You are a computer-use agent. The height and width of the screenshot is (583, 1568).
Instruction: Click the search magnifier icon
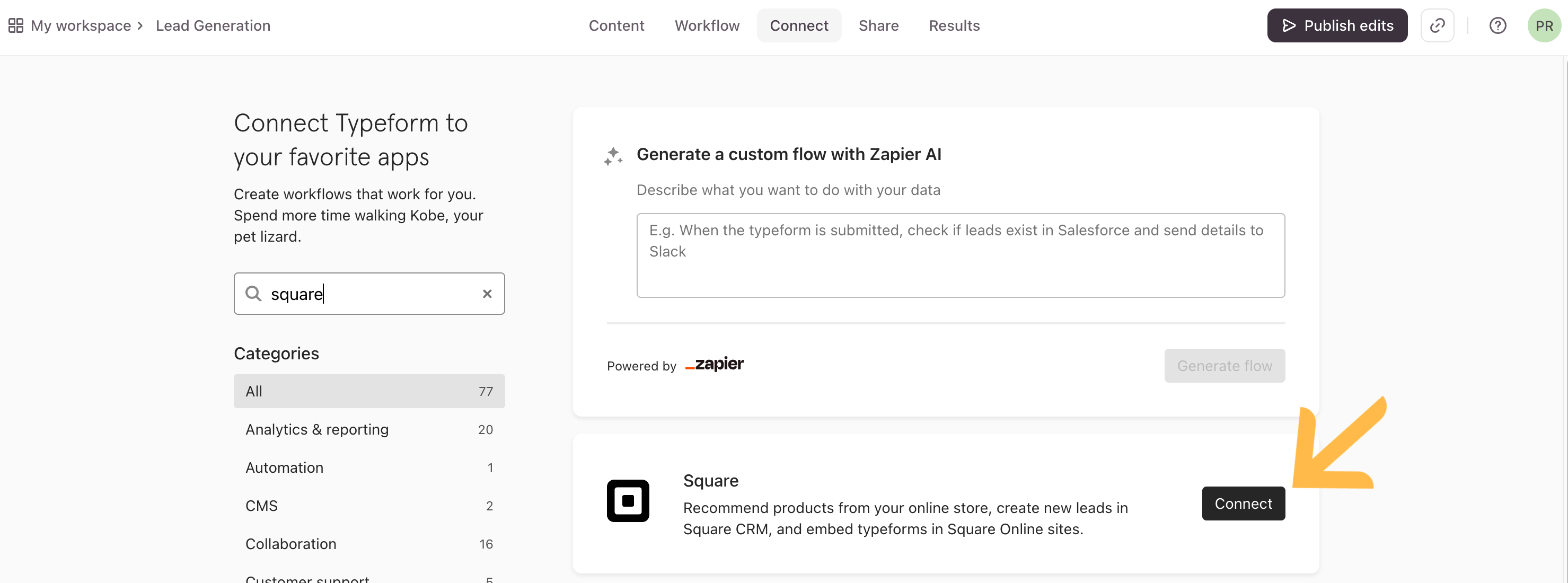pyautogui.click(x=253, y=294)
